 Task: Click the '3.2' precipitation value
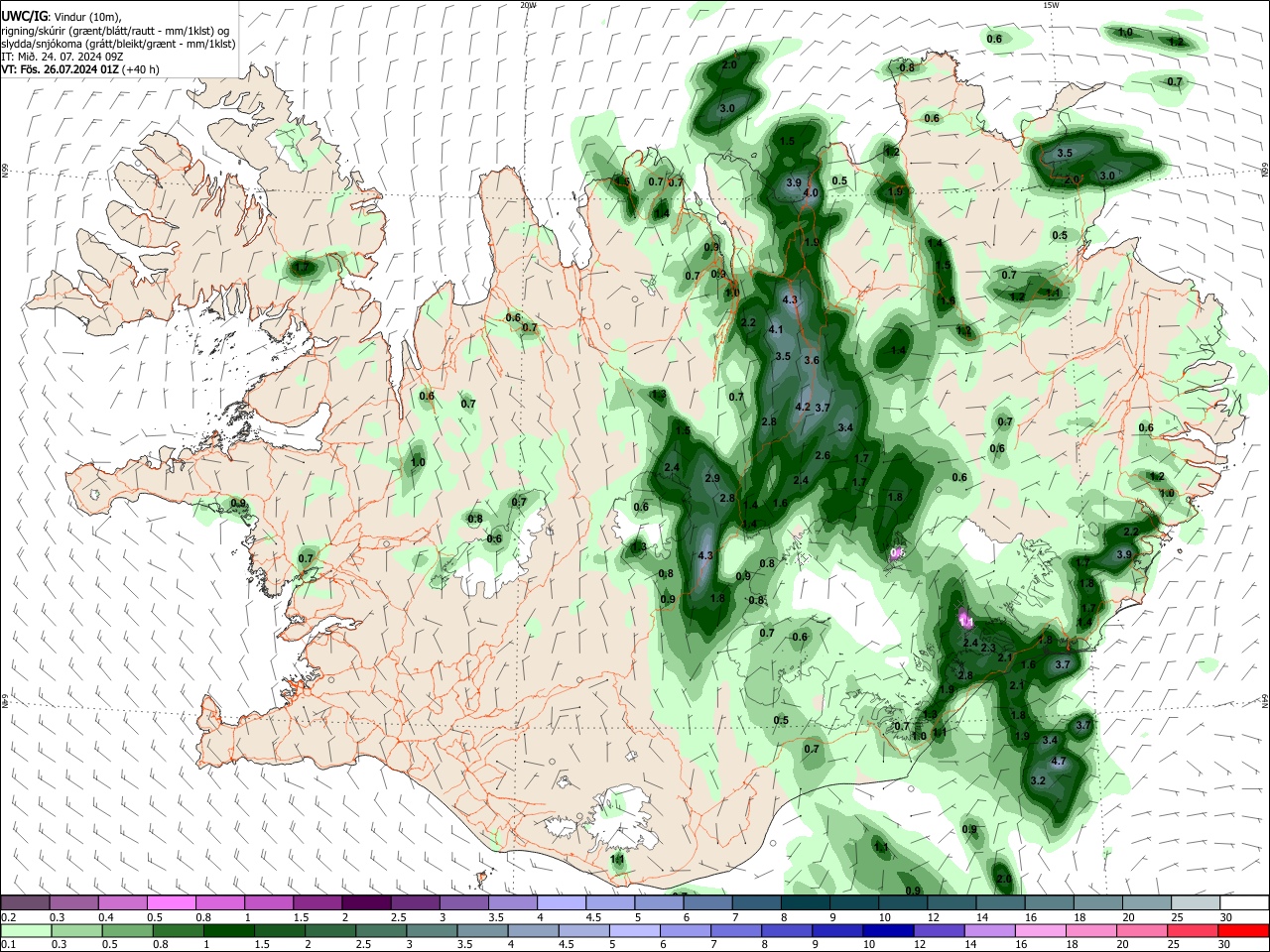pyautogui.click(x=1039, y=781)
